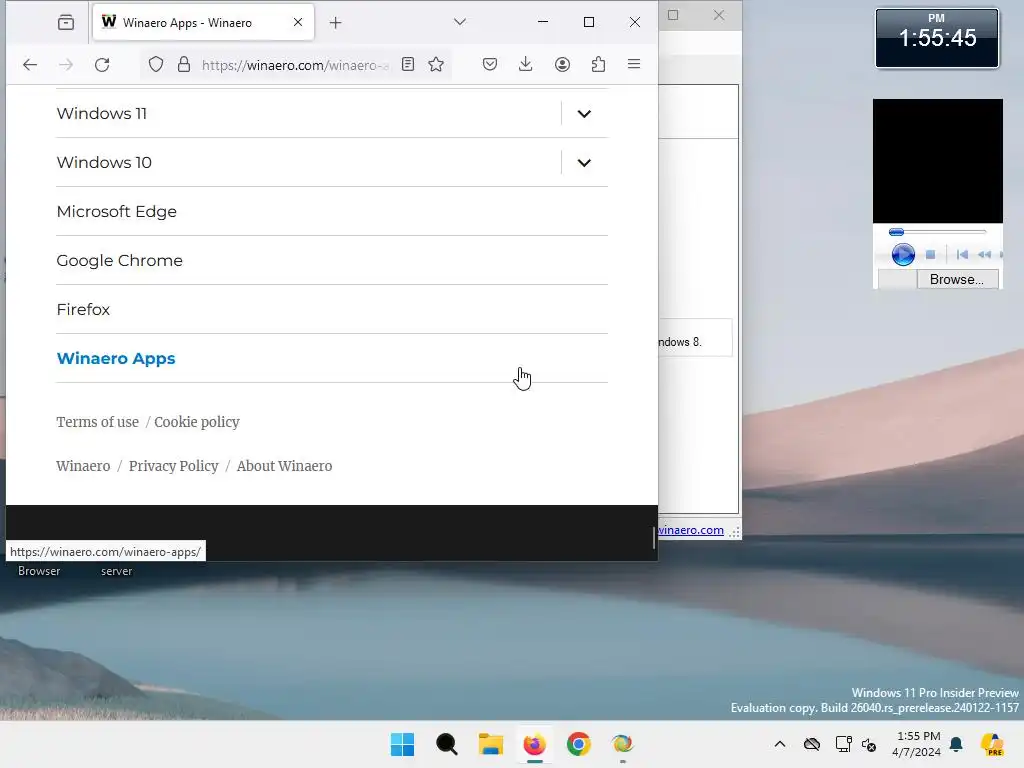Open the taskbar clock 1:55 PM

(x=918, y=744)
